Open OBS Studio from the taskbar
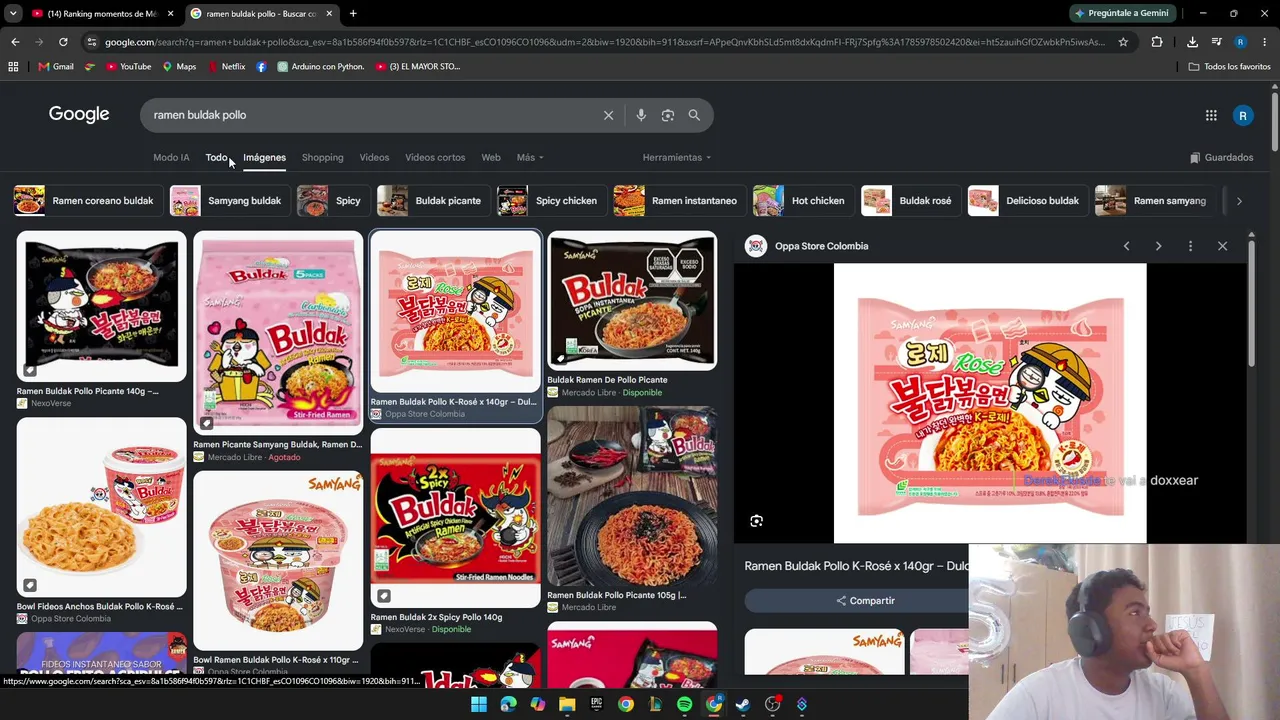The width and height of the screenshot is (1280, 720). [772, 705]
